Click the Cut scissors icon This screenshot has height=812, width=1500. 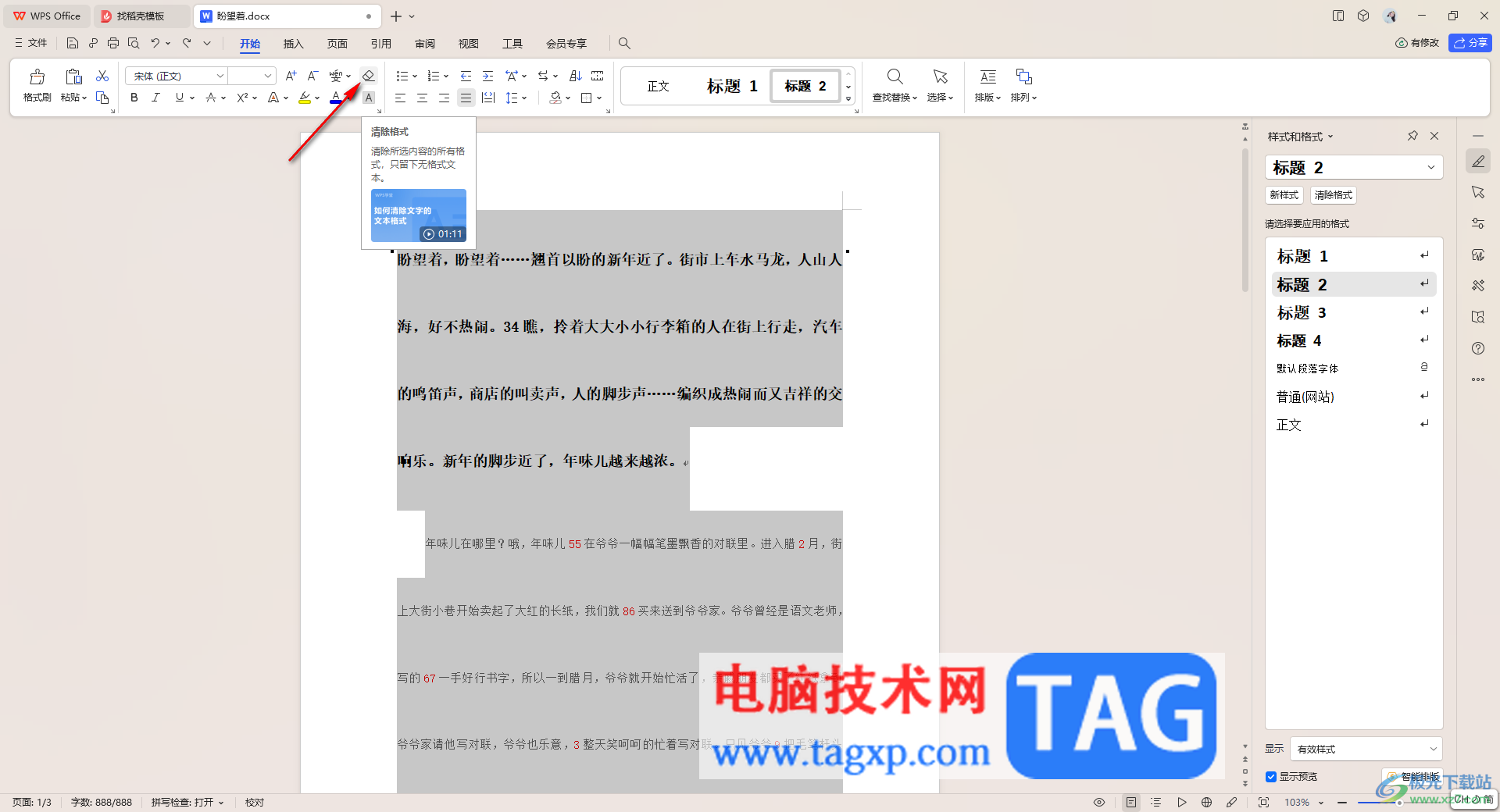coord(102,76)
